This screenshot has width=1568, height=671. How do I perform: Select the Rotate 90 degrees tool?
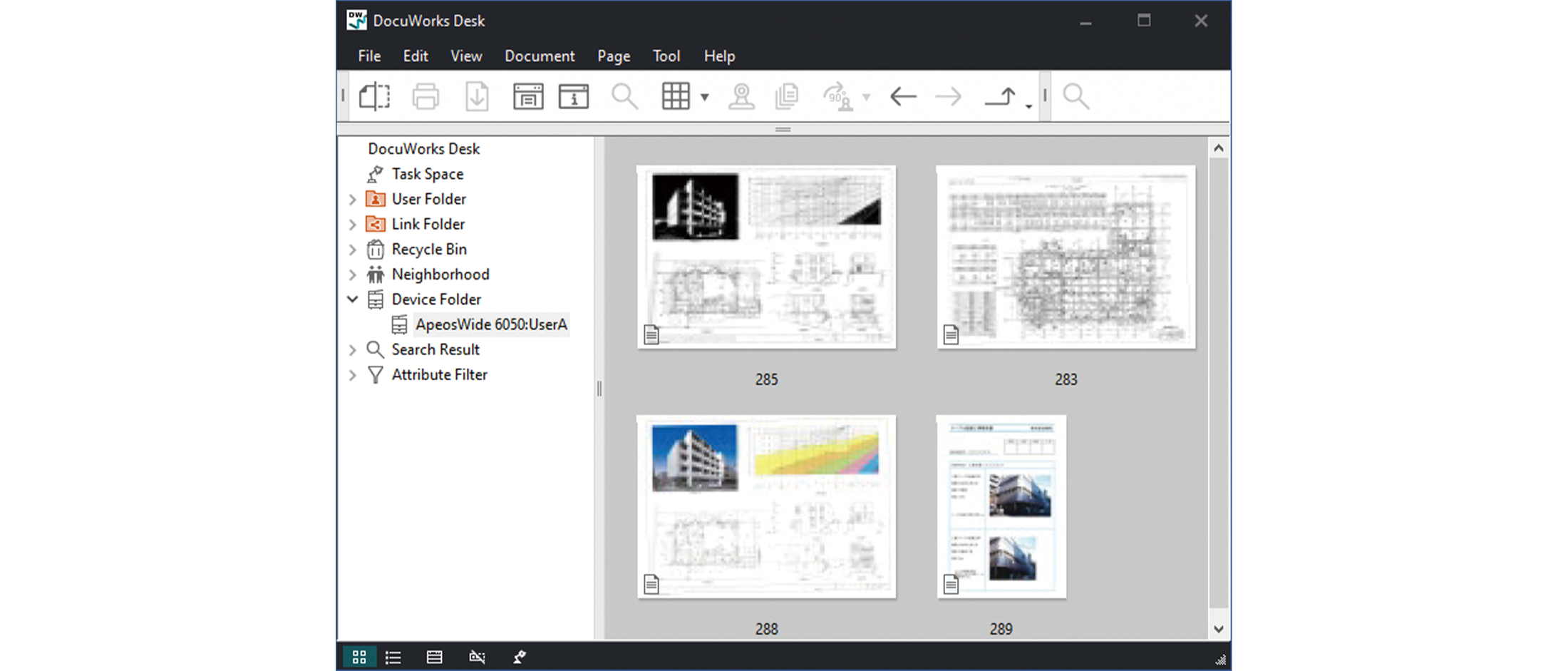pos(839,96)
